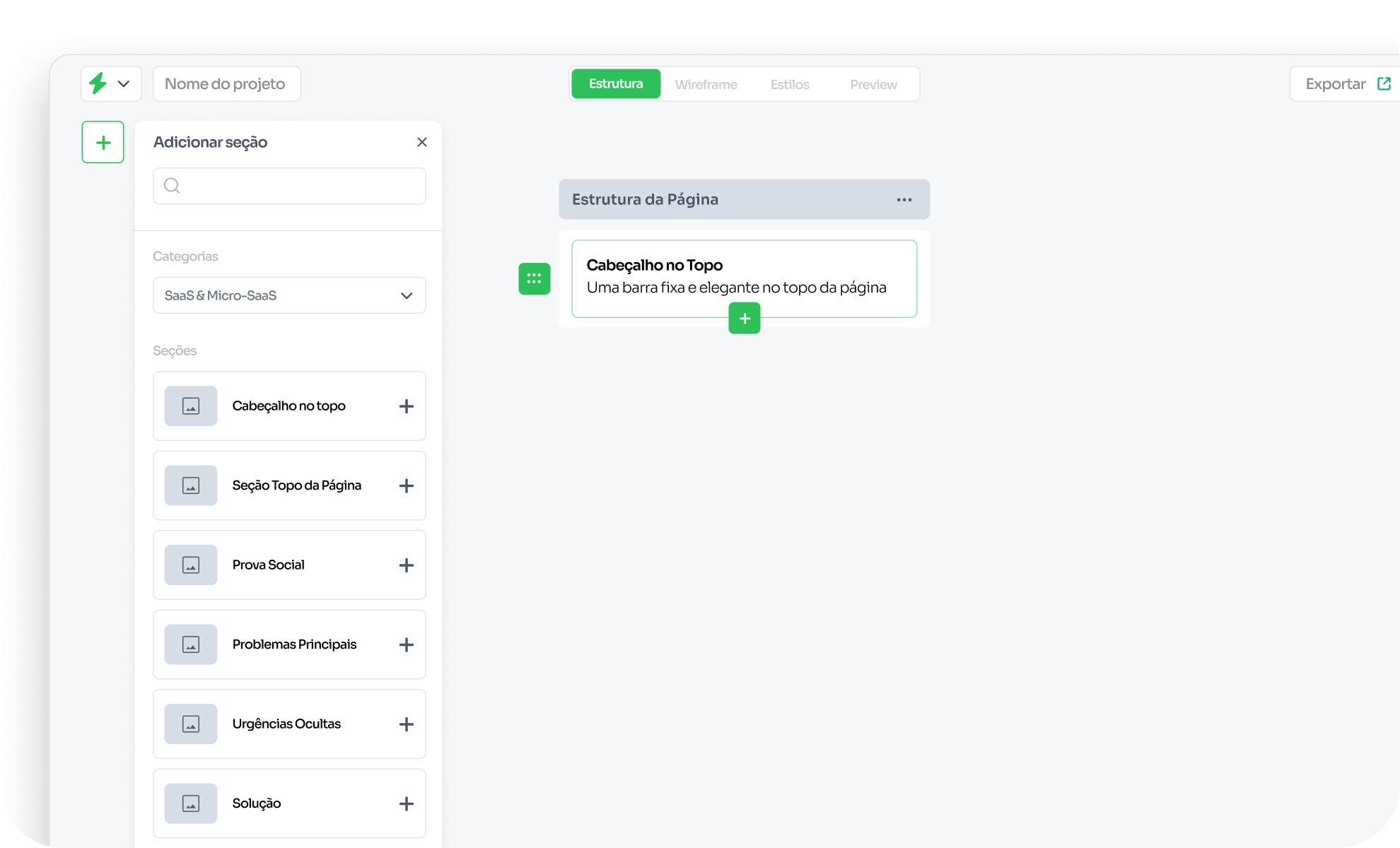Add the Prova Social section
Screen dimensions: 1400x848
pyautogui.click(x=406, y=565)
